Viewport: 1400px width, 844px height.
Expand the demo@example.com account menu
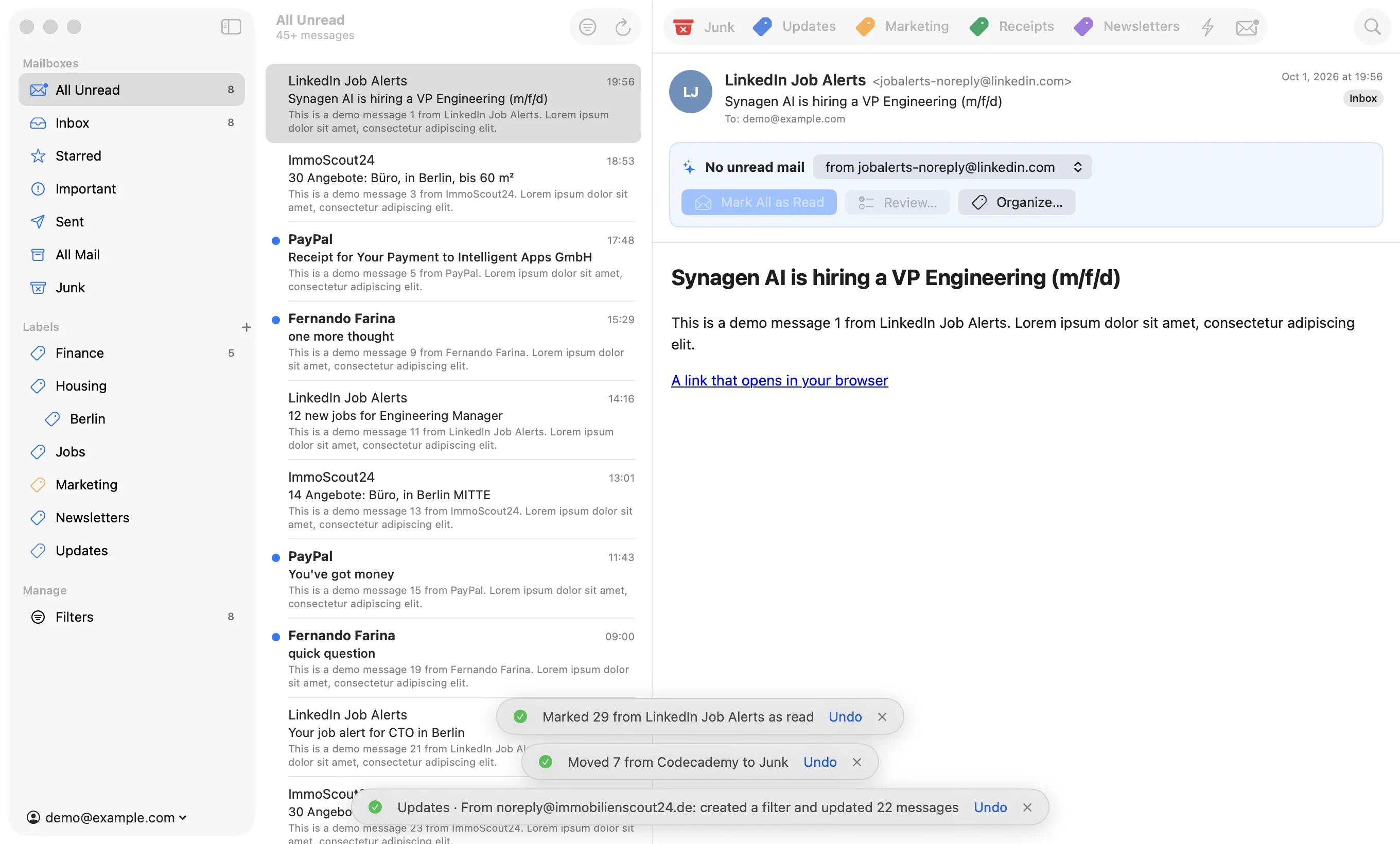pos(107,817)
